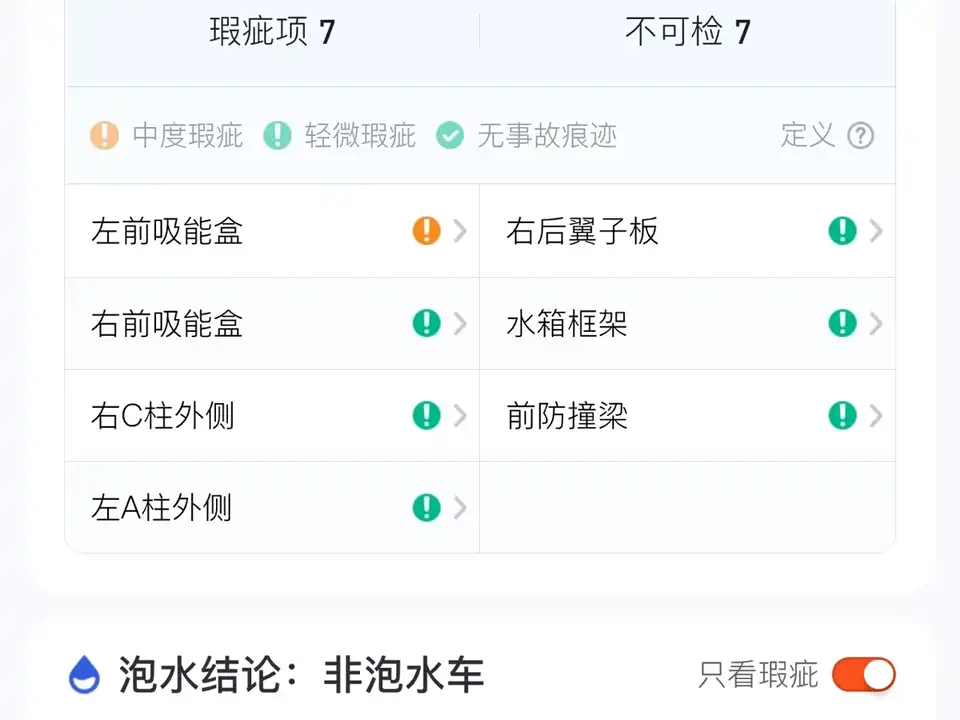Screen dimensions: 960x720
Task: Click green status icon beside 右前吸能盒
Action: coord(427,324)
